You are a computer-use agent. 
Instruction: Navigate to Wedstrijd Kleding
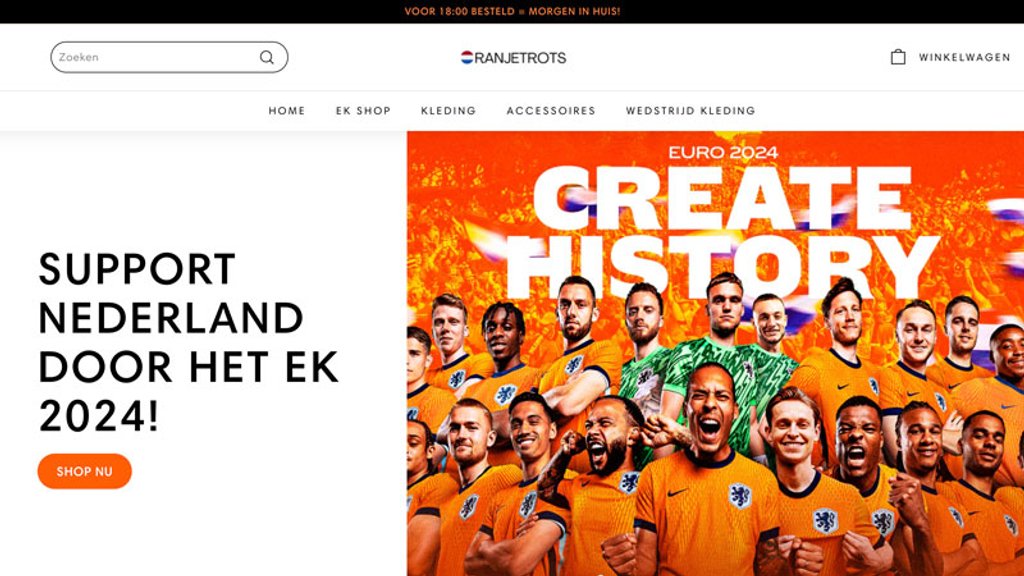[690, 111]
